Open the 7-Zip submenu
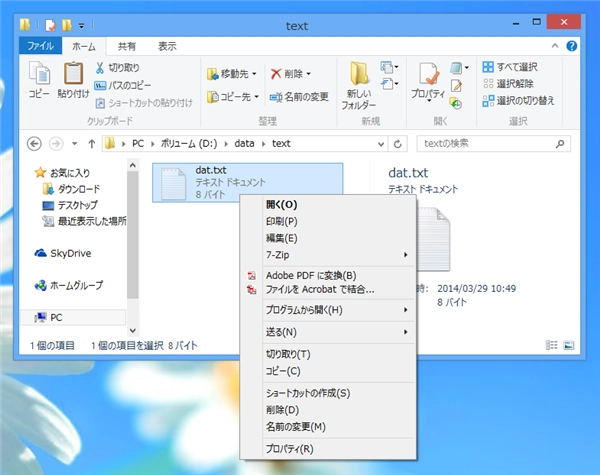 [x=330, y=255]
